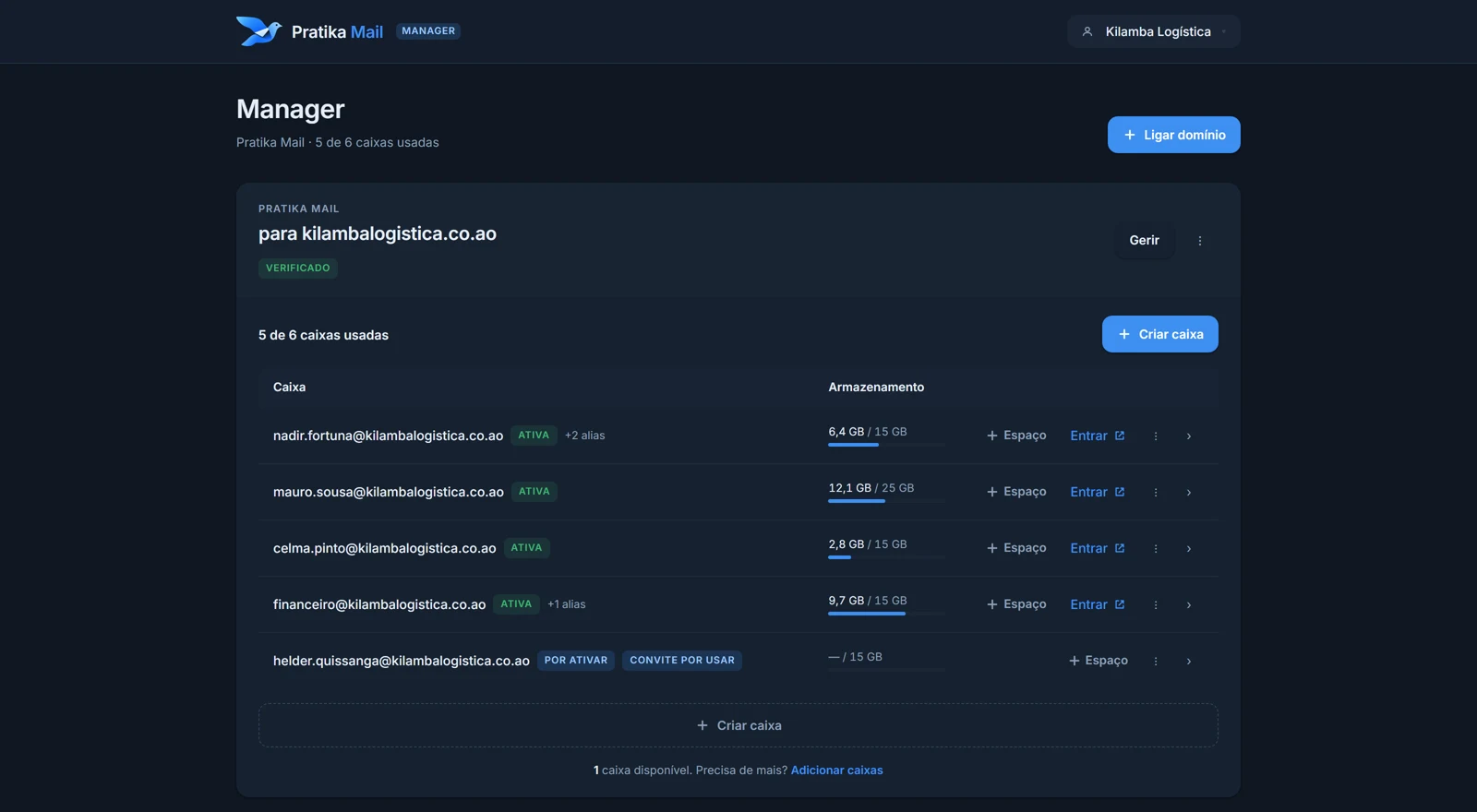Click the Pratika Mail hummingbird logo
This screenshot has width=1477, height=812.
point(258,31)
